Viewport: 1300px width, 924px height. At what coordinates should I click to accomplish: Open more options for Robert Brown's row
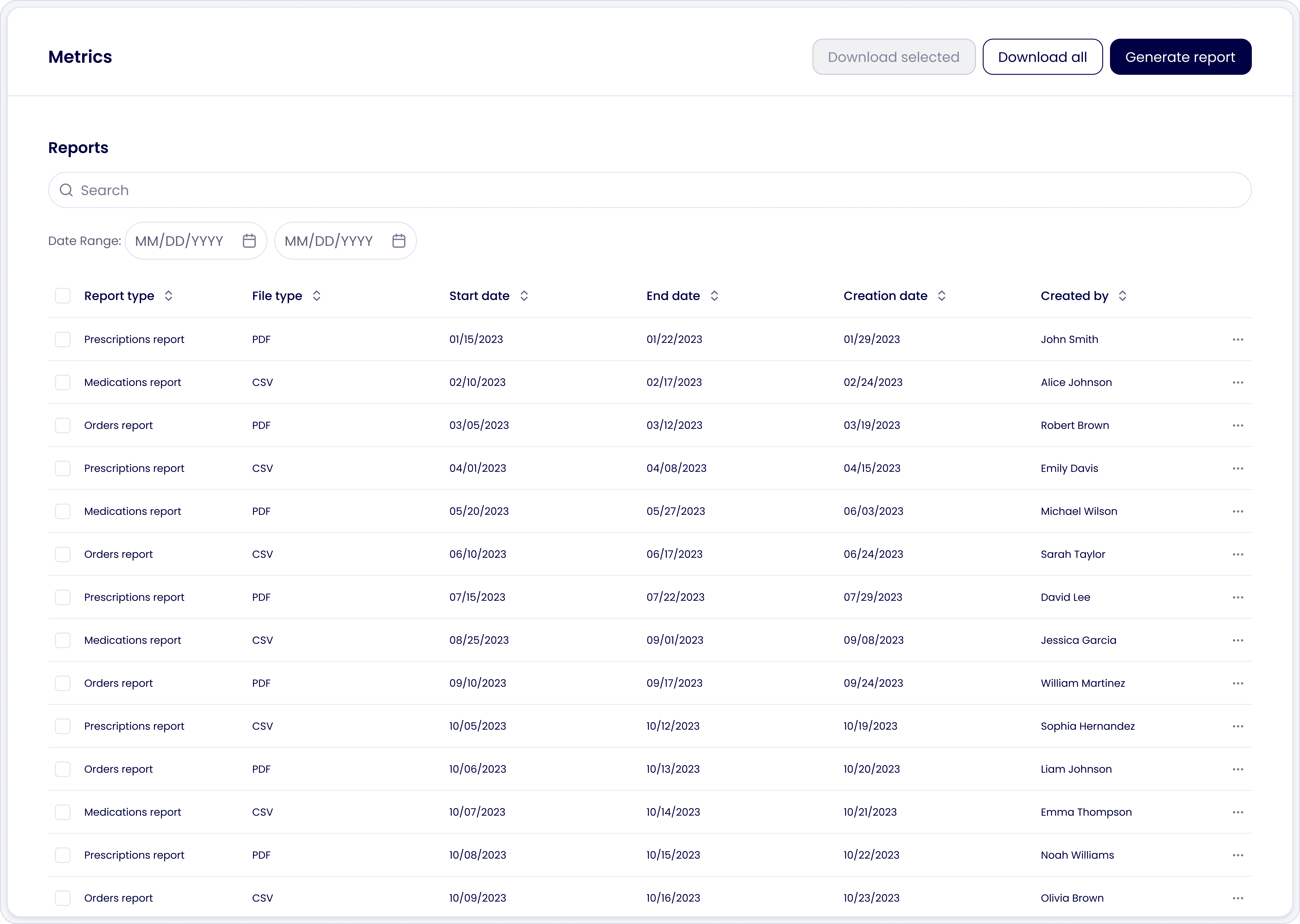[x=1238, y=426]
